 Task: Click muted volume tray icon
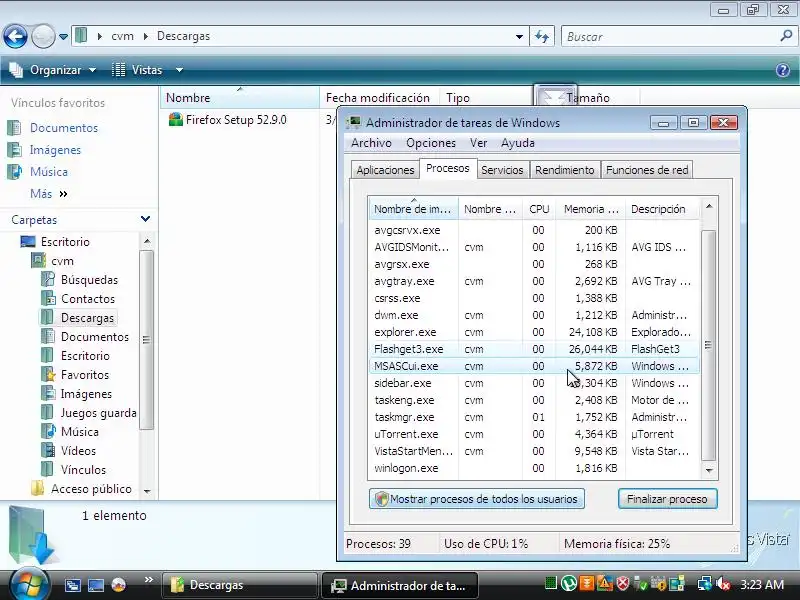[723, 583]
